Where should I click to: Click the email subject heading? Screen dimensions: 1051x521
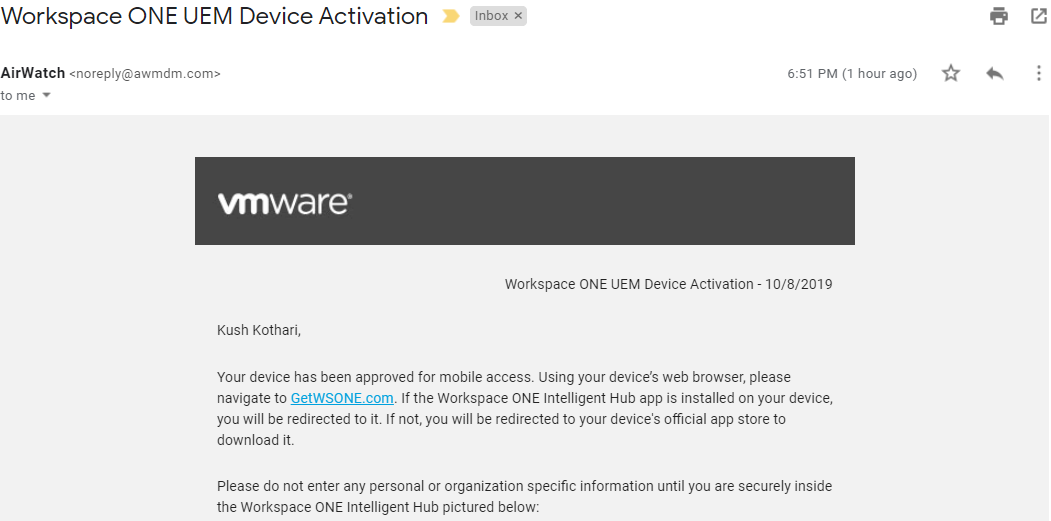click(x=214, y=16)
